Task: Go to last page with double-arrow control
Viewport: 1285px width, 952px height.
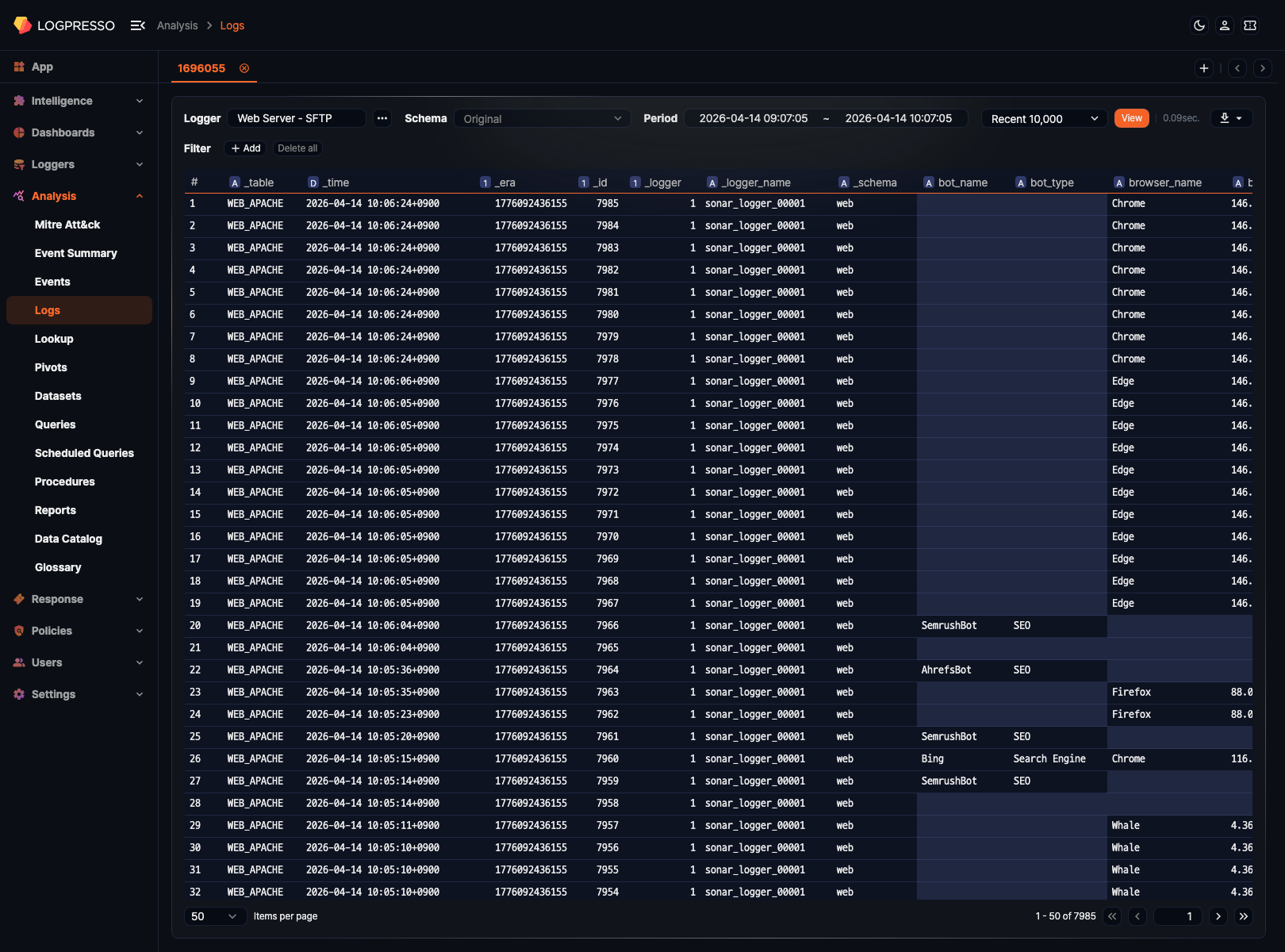Action: click(1243, 916)
